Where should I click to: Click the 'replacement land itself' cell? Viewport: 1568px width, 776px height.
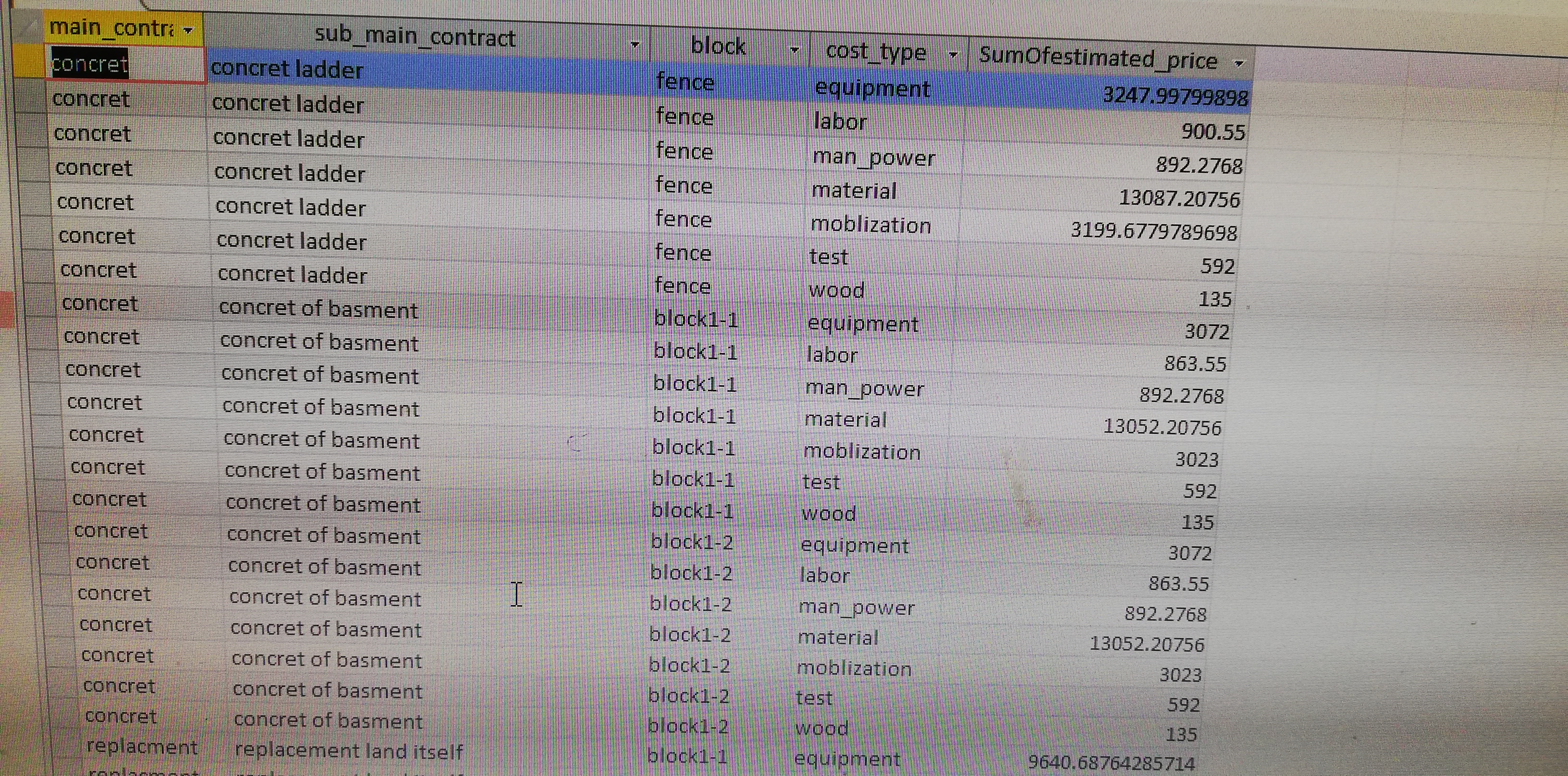click(349, 751)
